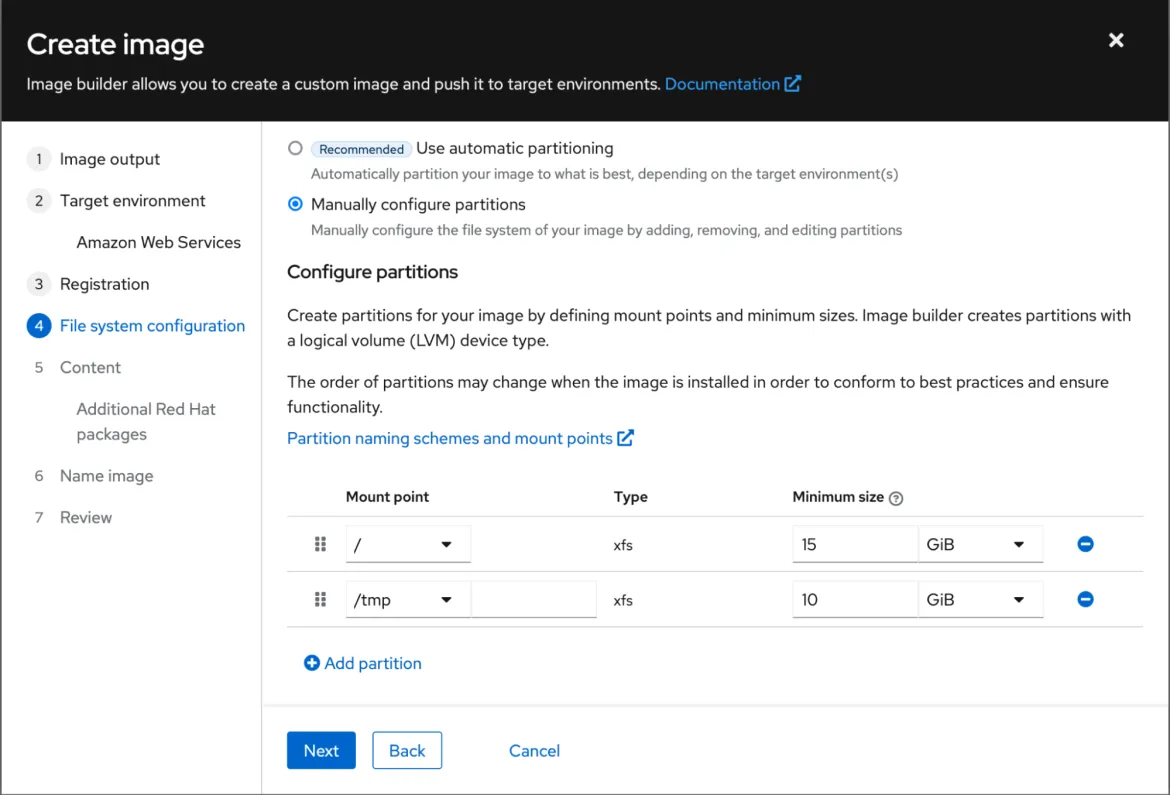
Task: Go to the Registration step
Action: click(104, 284)
